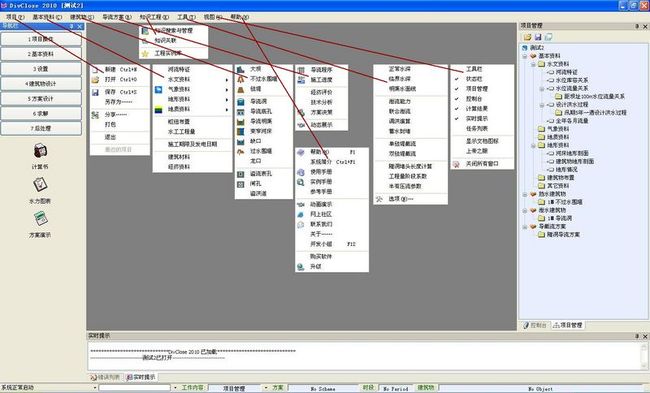650x393 pixels.
Task: Click the 新建 new-project icon in the menu
Action: pos(95,70)
